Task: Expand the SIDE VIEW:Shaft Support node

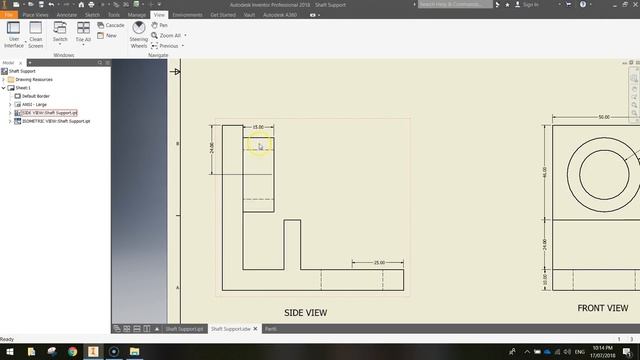Action: coord(10,113)
